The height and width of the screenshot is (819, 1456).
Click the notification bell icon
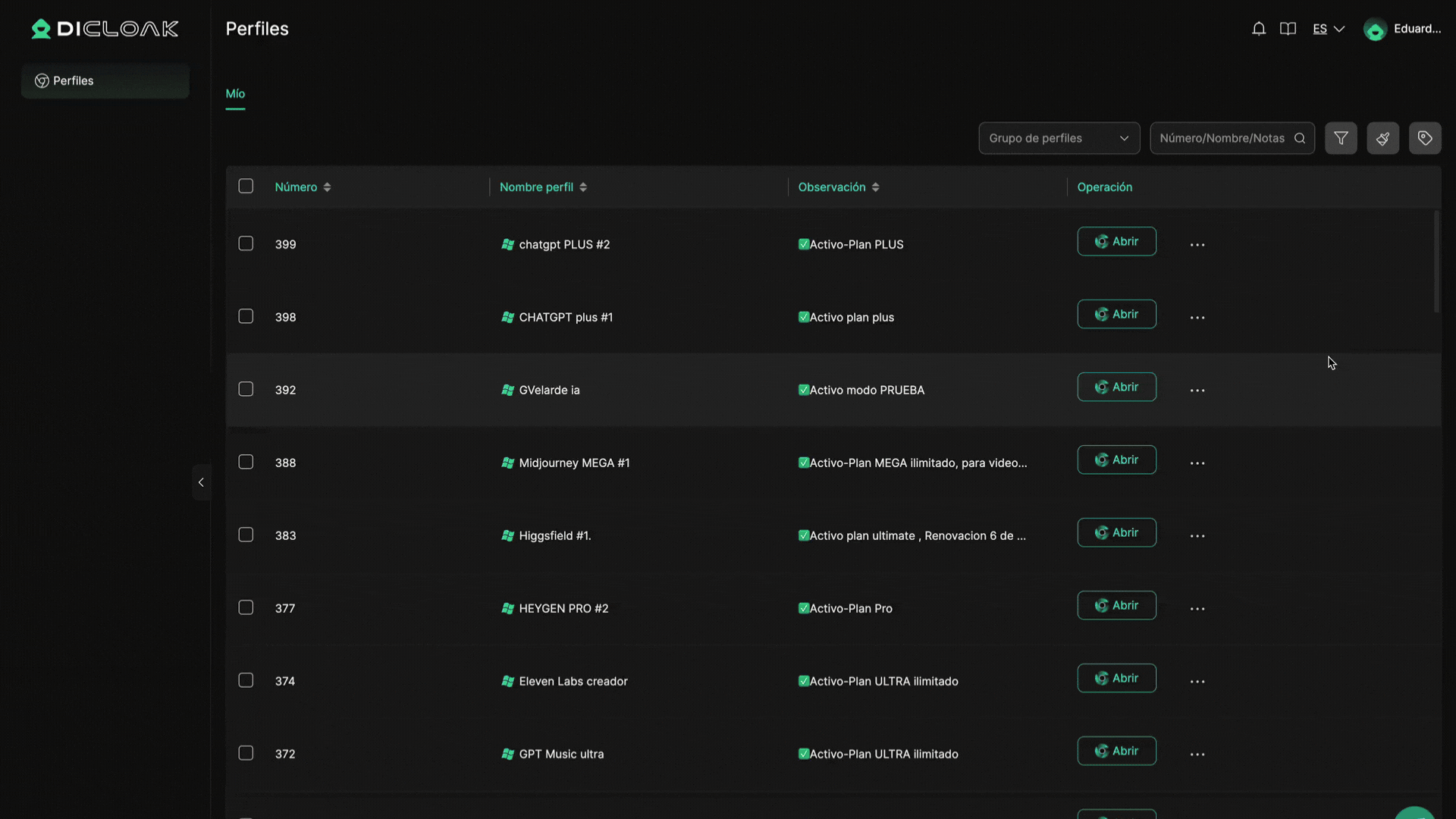tap(1259, 29)
